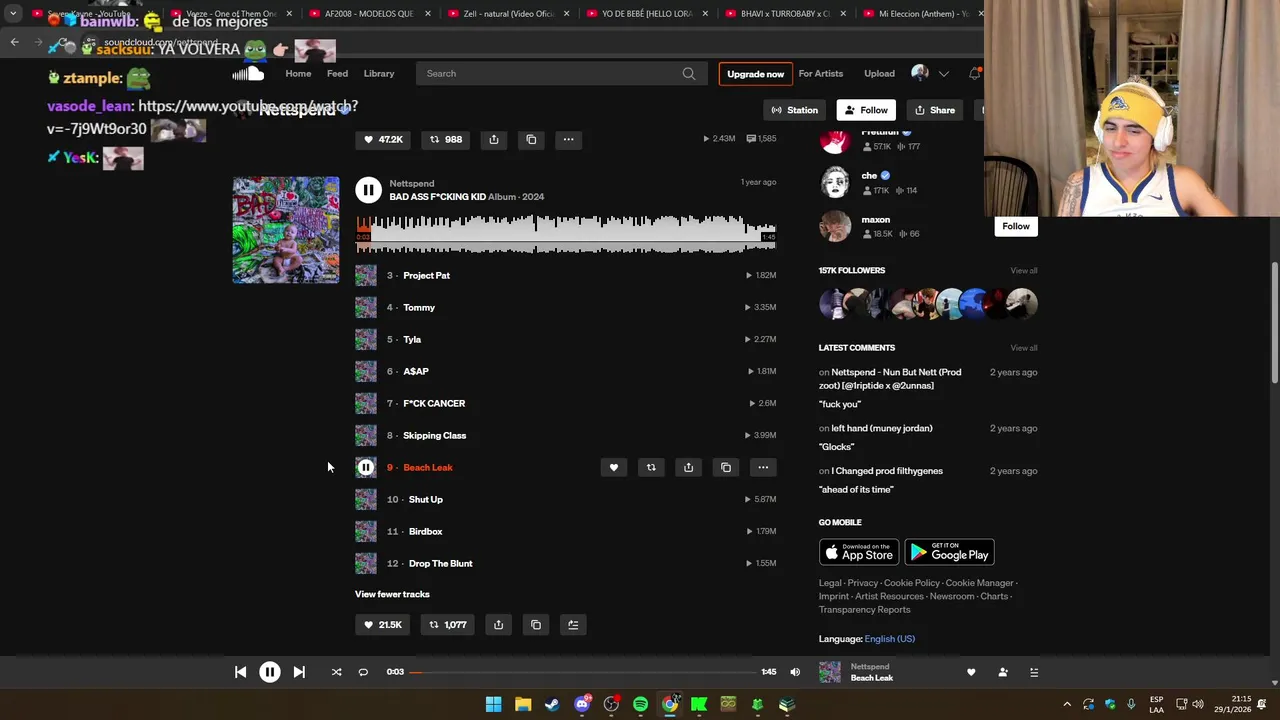
Task: Open the App Store download badge
Action: 859,552
